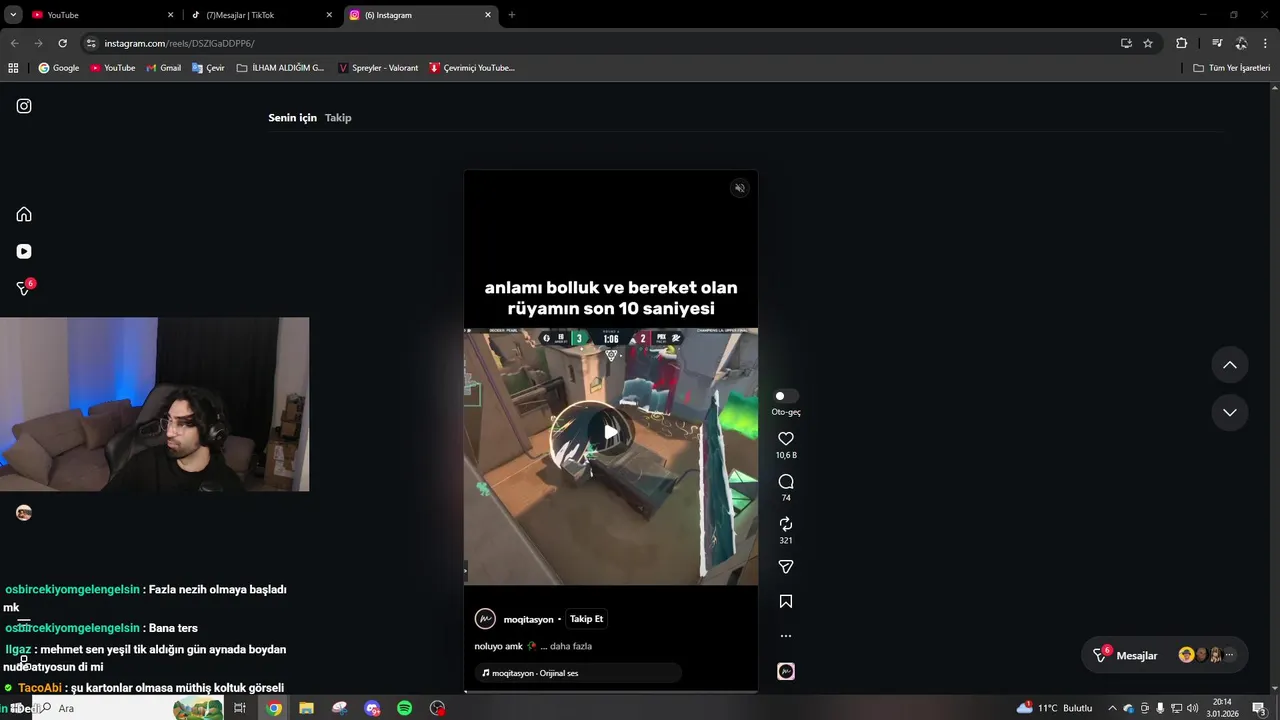Open Chrome from the taskbar
The image size is (1280, 720).
pyautogui.click(x=274, y=708)
